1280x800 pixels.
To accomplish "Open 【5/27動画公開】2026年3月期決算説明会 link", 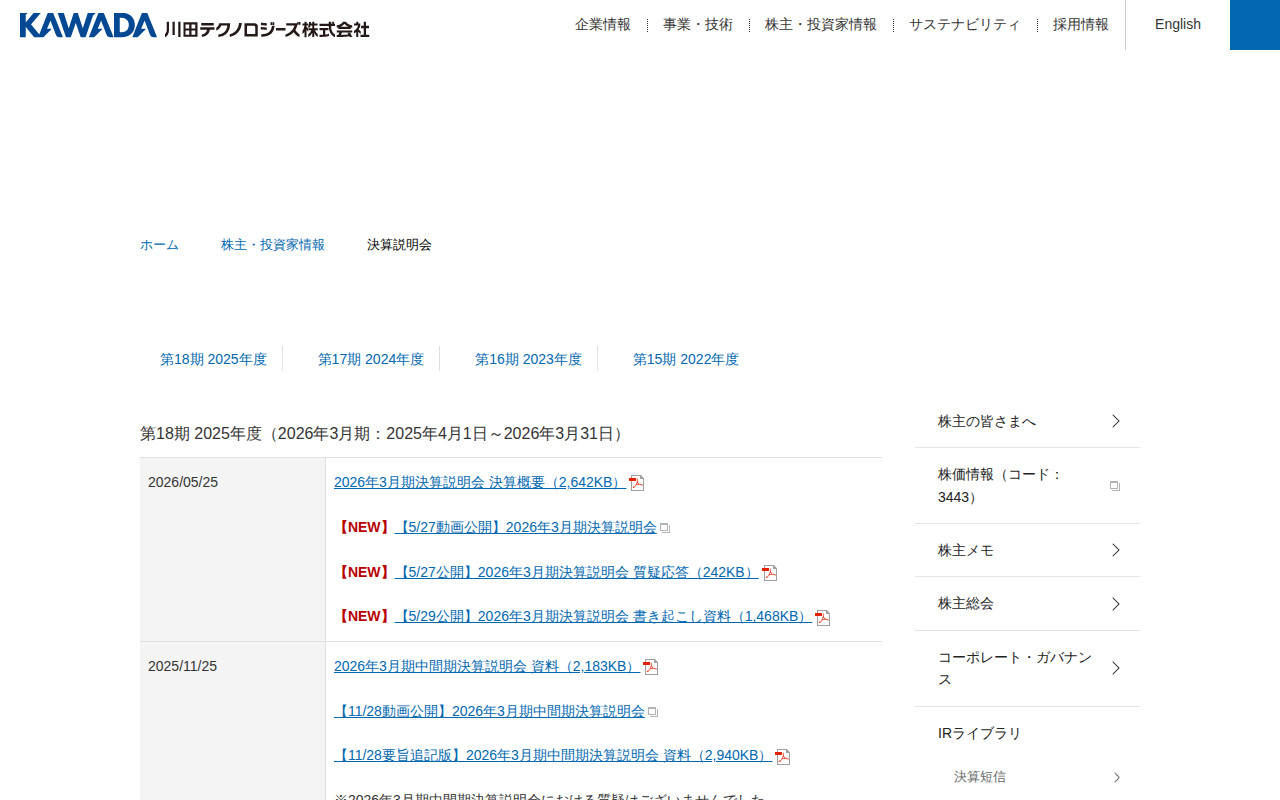I will [x=526, y=527].
